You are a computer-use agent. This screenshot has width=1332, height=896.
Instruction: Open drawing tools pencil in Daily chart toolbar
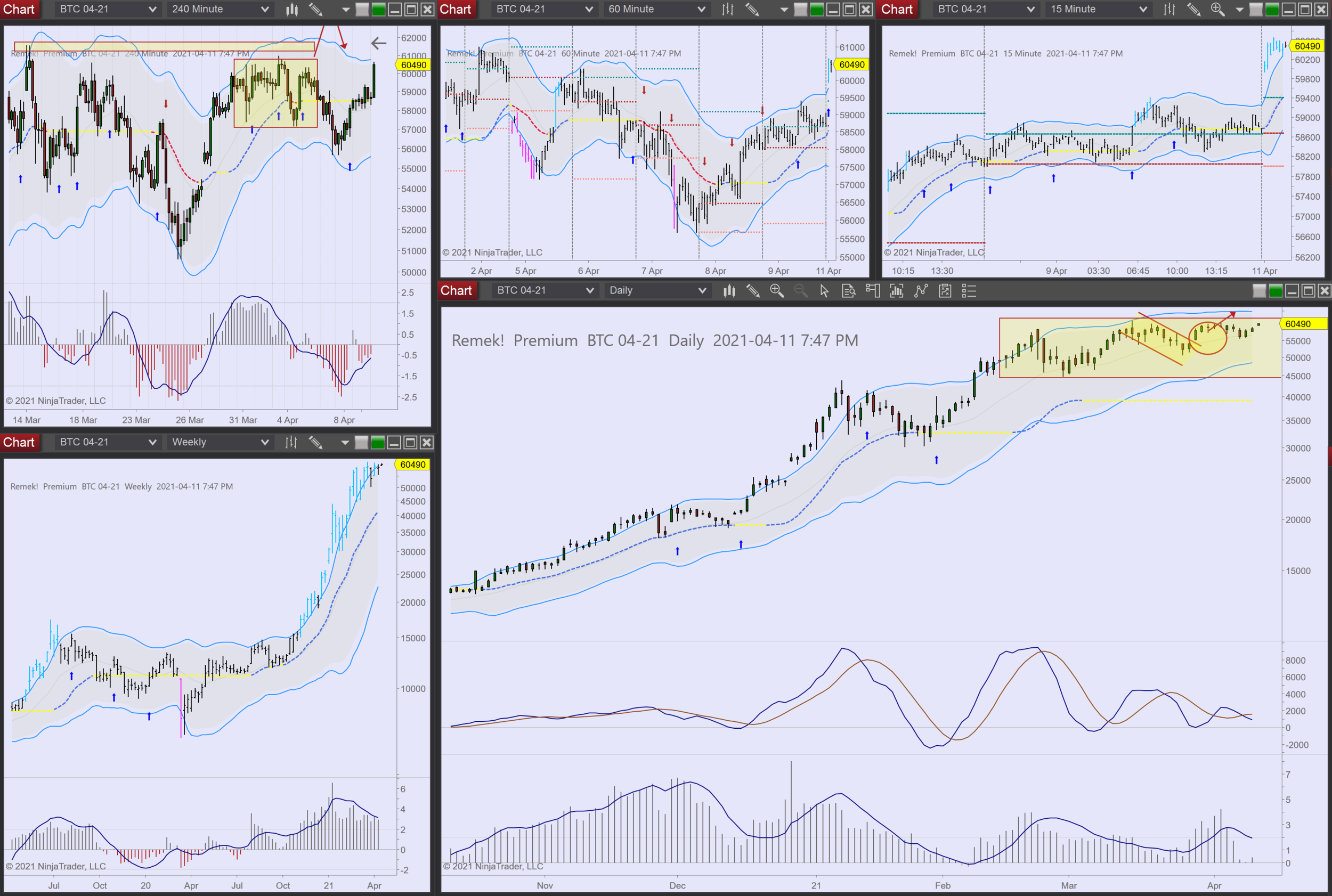pos(752,291)
